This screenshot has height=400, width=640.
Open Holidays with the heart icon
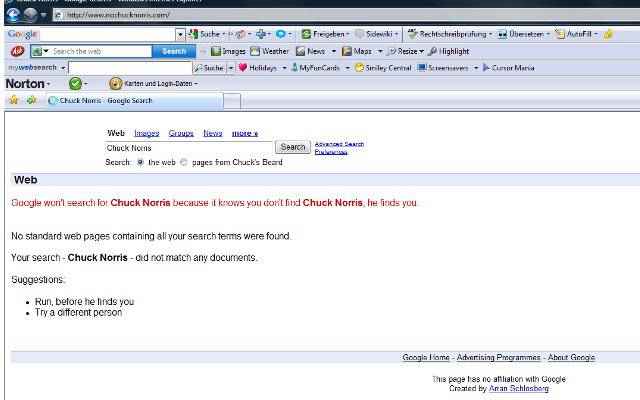pyautogui.click(x=258, y=68)
